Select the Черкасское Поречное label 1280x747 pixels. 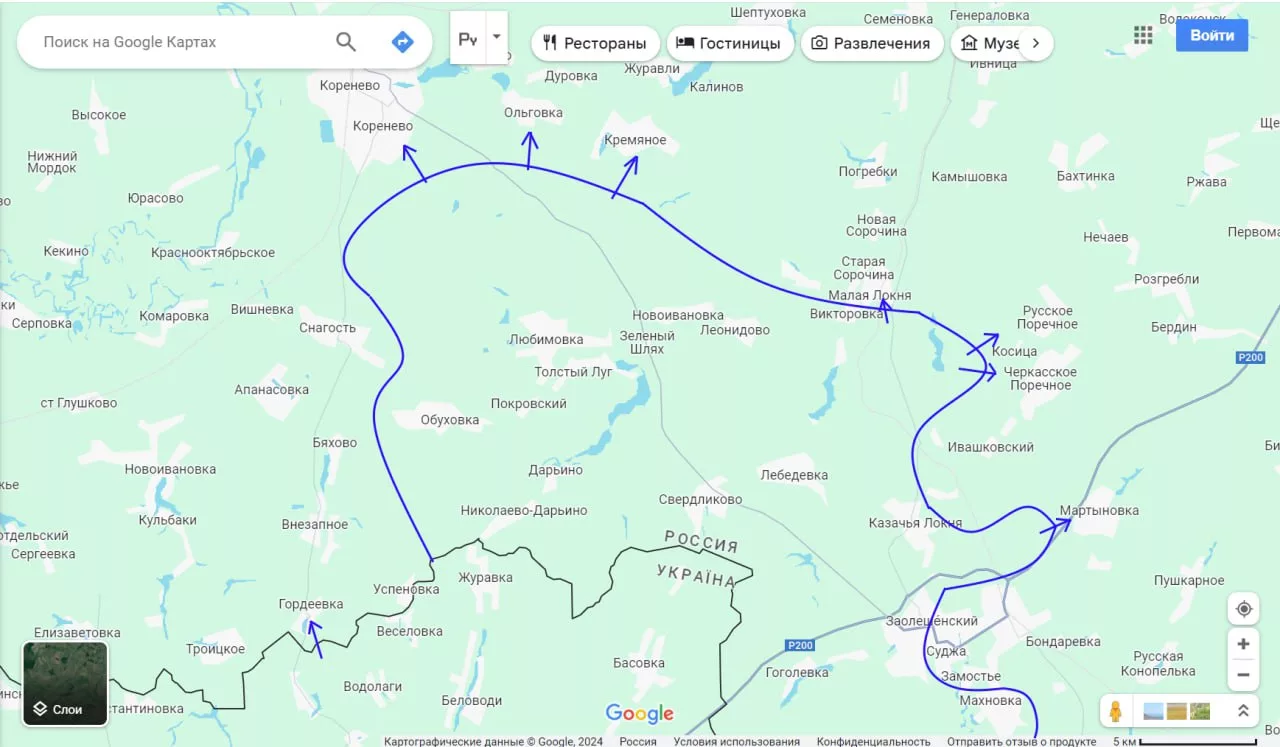pyautogui.click(x=1040, y=379)
